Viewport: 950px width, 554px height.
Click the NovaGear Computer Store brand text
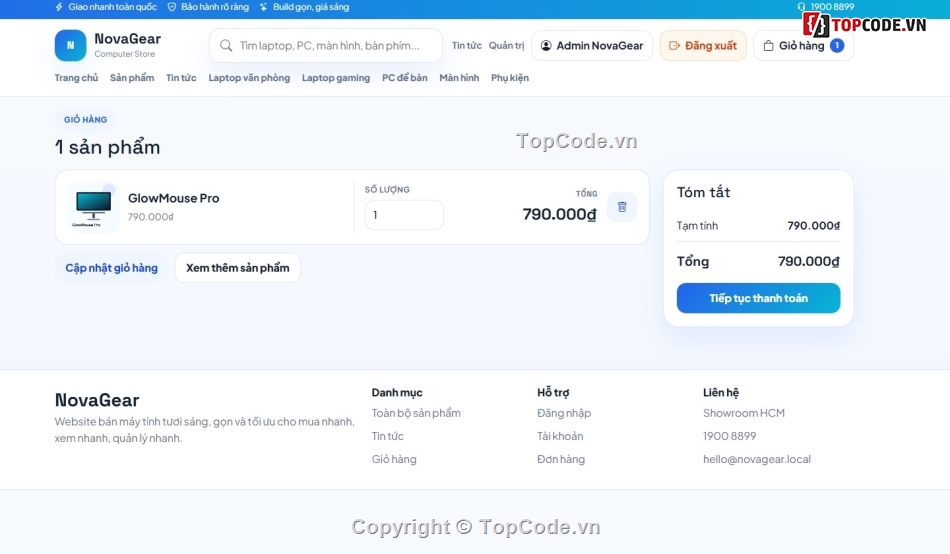tap(127, 45)
